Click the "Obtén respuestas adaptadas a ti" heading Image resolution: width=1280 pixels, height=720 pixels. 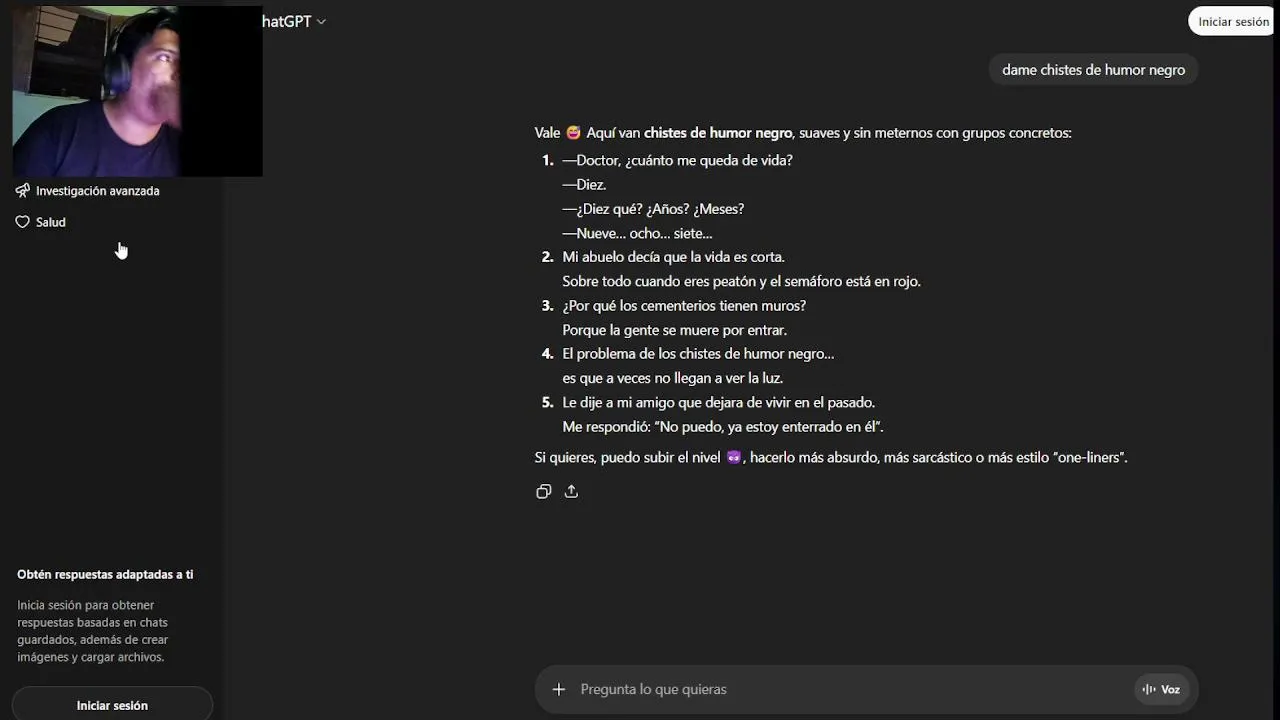tap(105, 575)
